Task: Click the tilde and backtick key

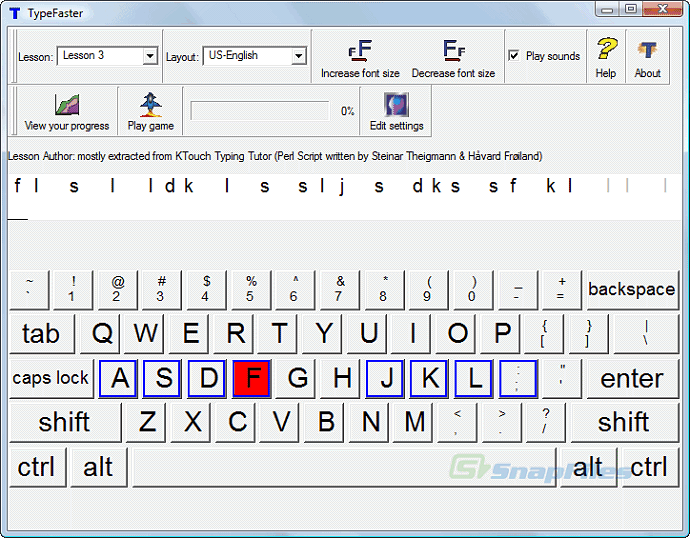Action: tap(29, 290)
